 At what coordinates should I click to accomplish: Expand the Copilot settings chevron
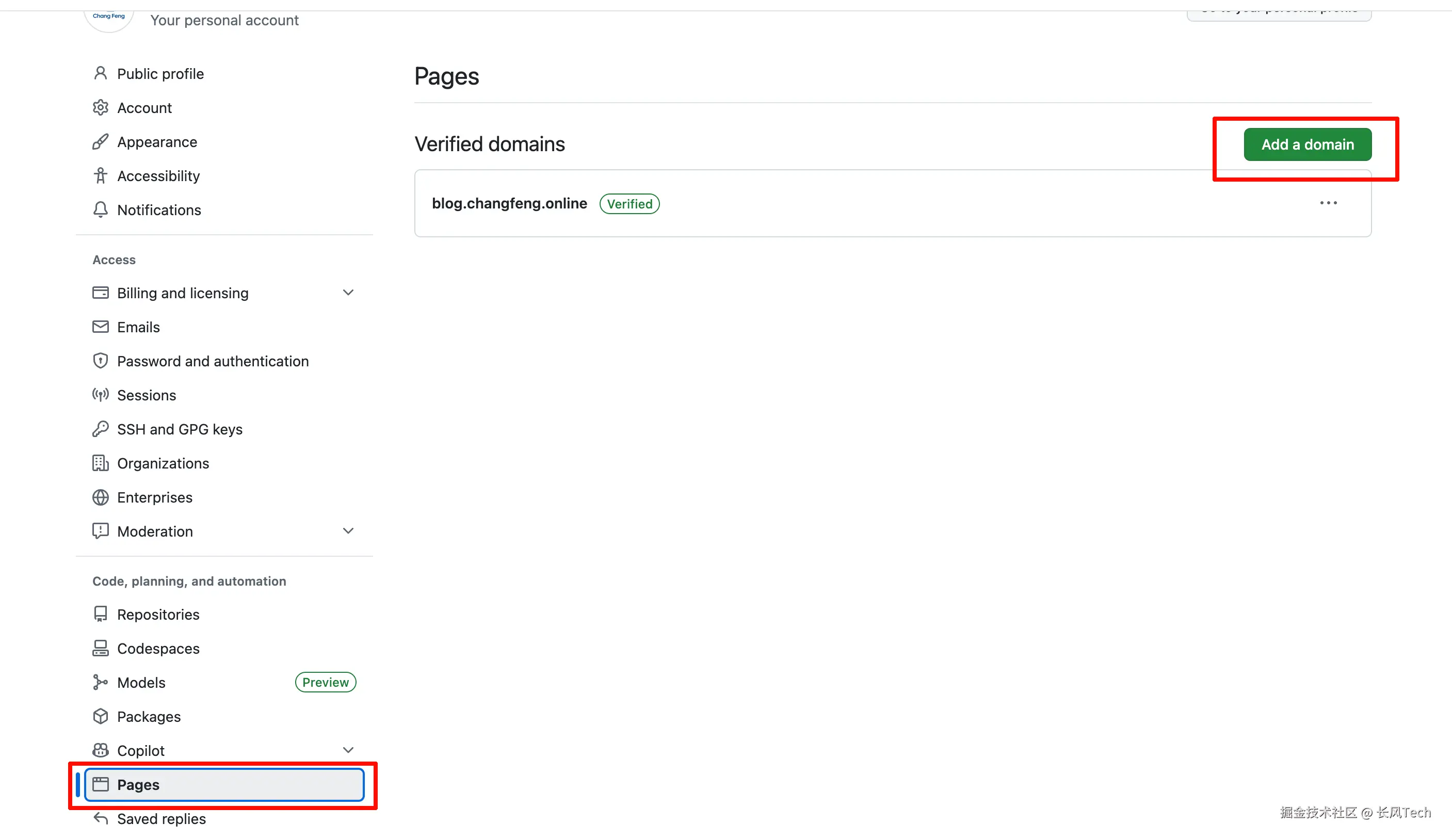pos(348,750)
